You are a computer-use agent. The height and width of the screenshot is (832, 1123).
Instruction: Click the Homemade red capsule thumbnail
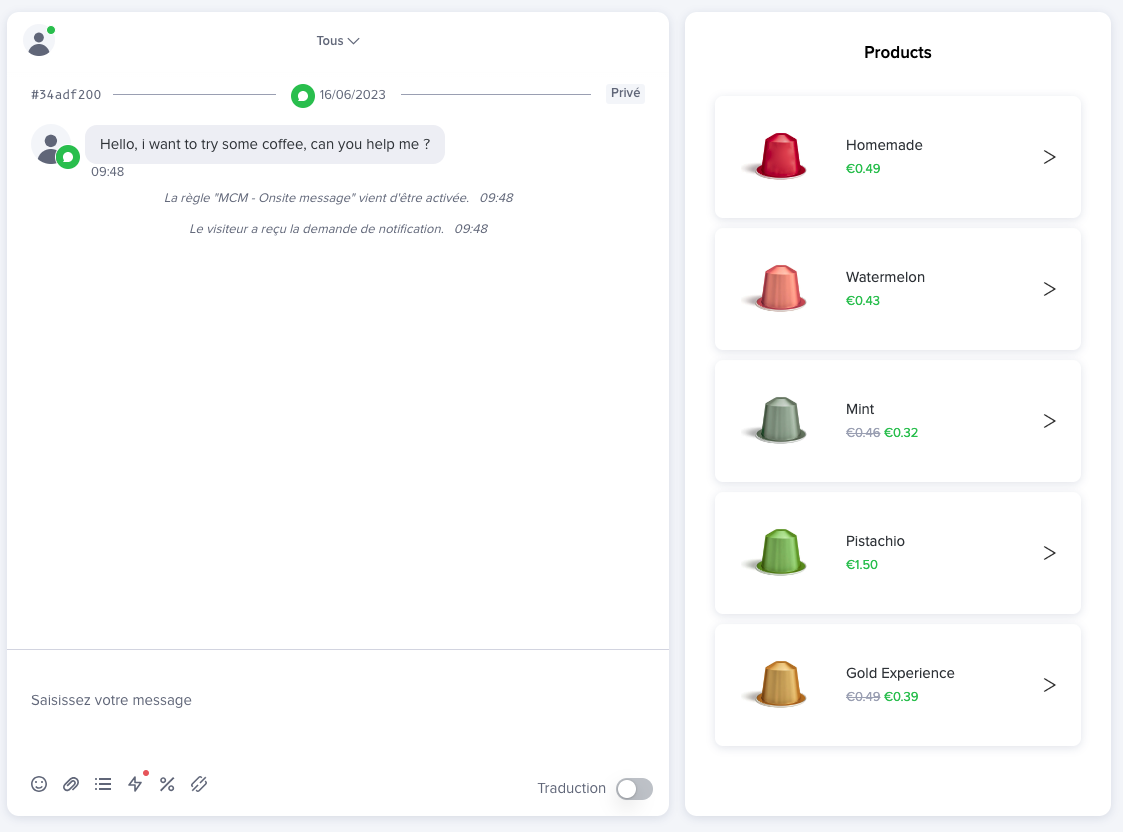coord(780,157)
